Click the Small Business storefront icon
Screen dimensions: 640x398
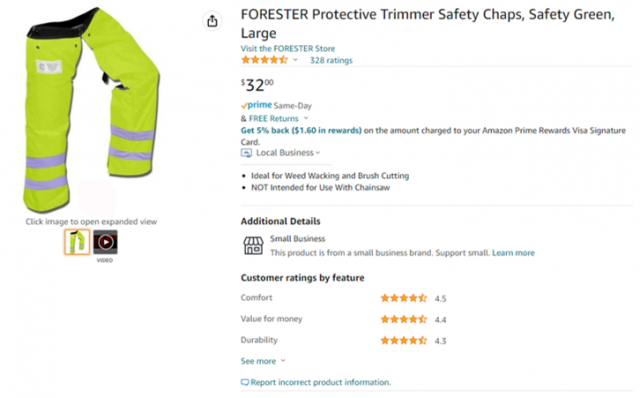[253, 246]
